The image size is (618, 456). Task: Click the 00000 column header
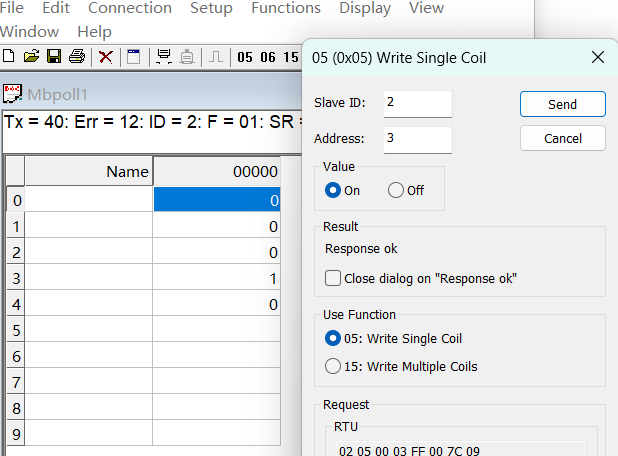pos(217,171)
